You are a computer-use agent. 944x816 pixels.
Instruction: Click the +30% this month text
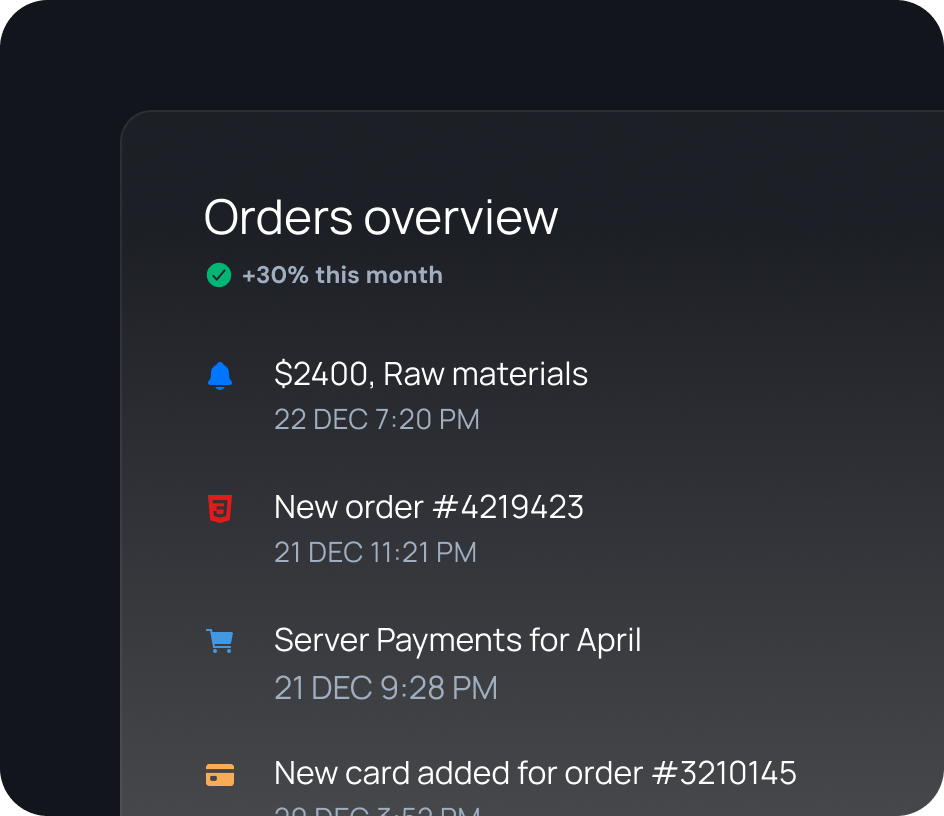click(342, 275)
